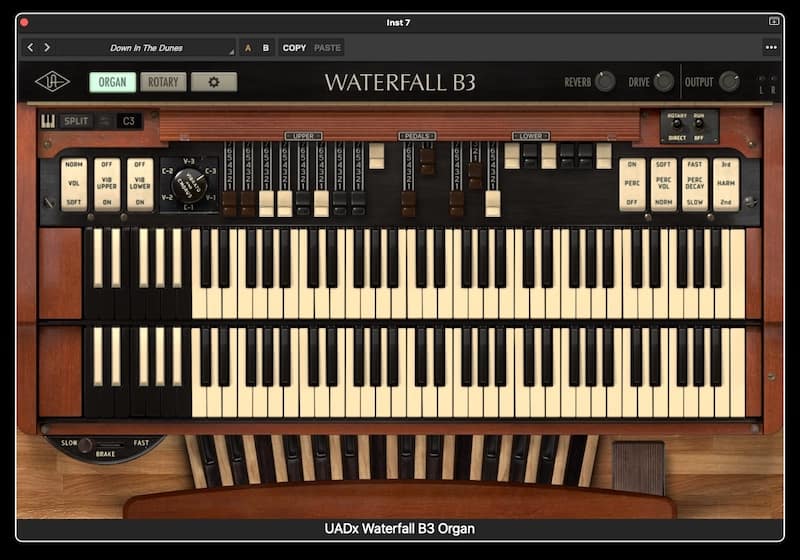Go to the previous preset arrow
The height and width of the screenshot is (560, 800).
coord(31,47)
